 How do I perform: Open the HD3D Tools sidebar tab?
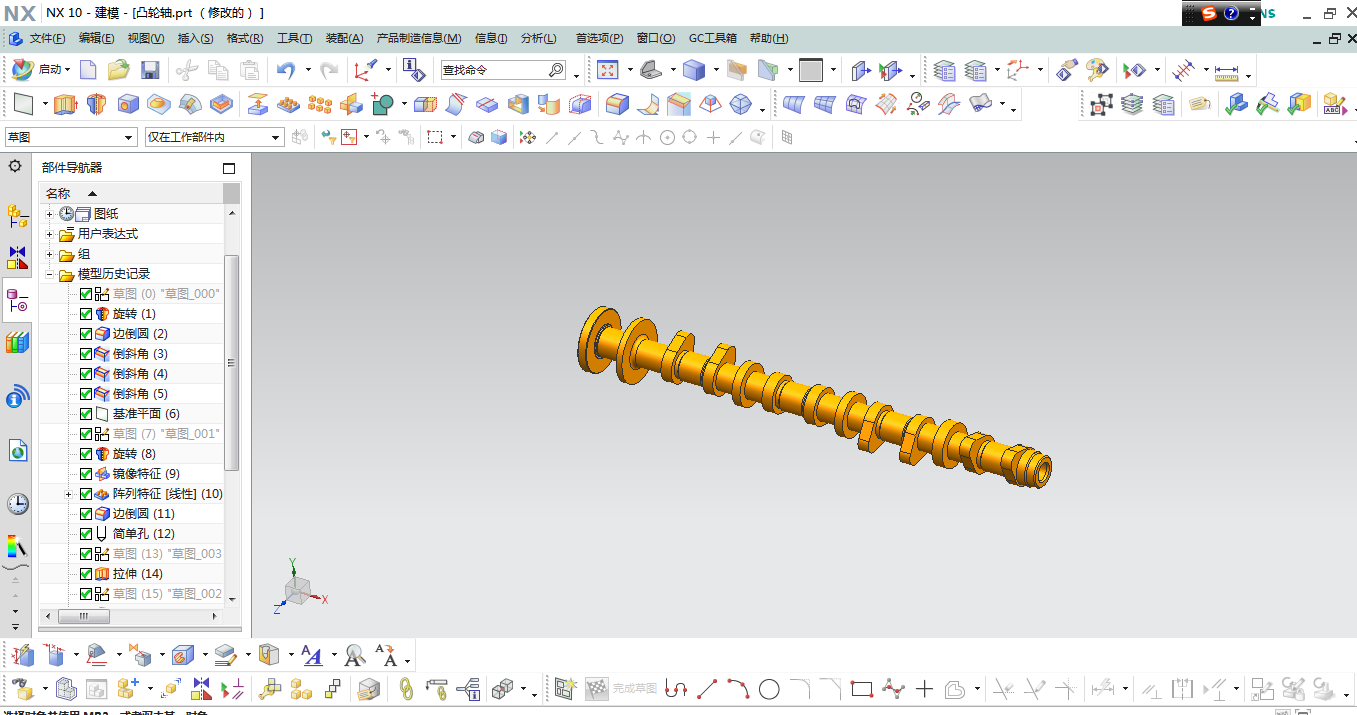pyautogui.click(x=17, y=399)
